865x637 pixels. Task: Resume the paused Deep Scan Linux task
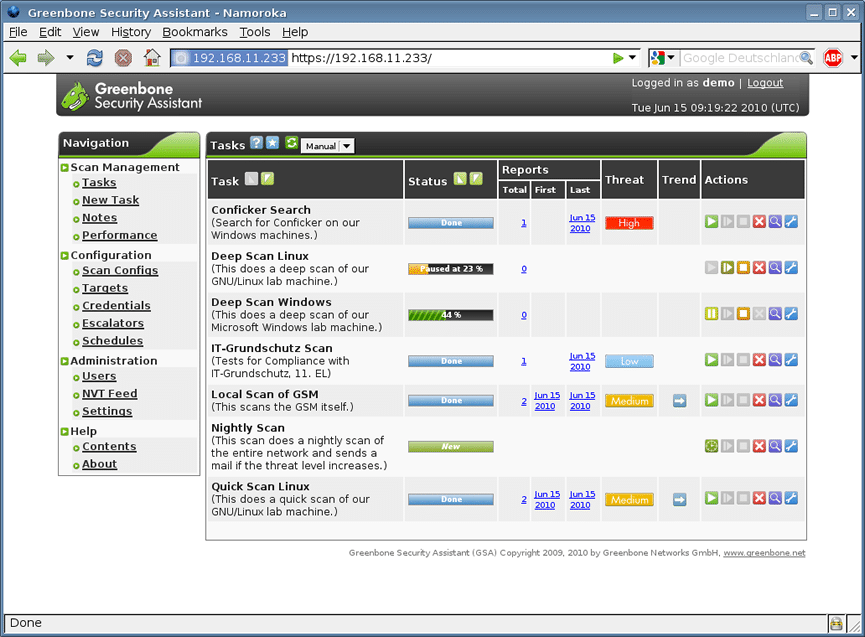tap(727, 268)
